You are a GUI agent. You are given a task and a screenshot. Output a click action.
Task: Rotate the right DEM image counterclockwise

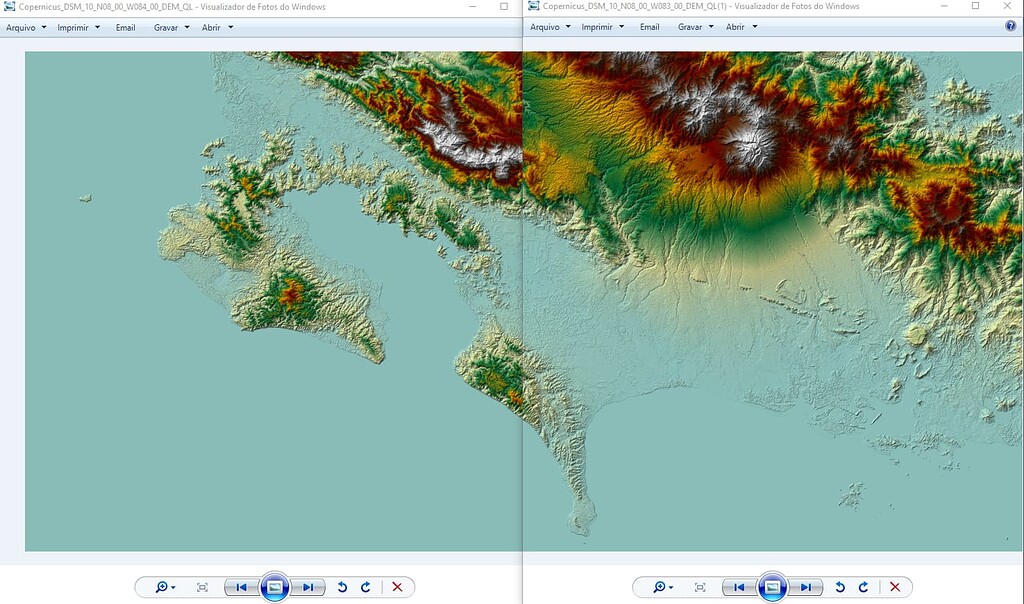click(839, 587)
